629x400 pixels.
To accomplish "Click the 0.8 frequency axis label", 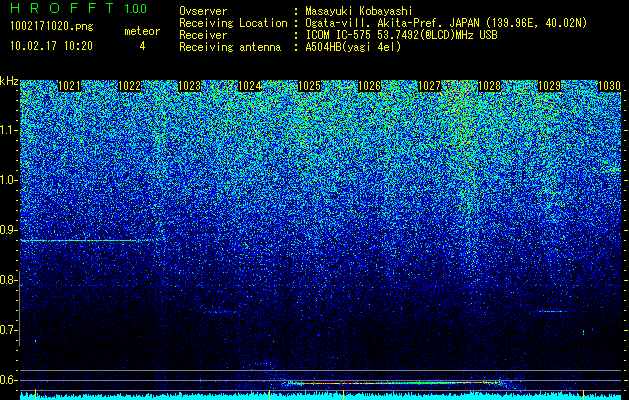I will [x=9, y=280].
